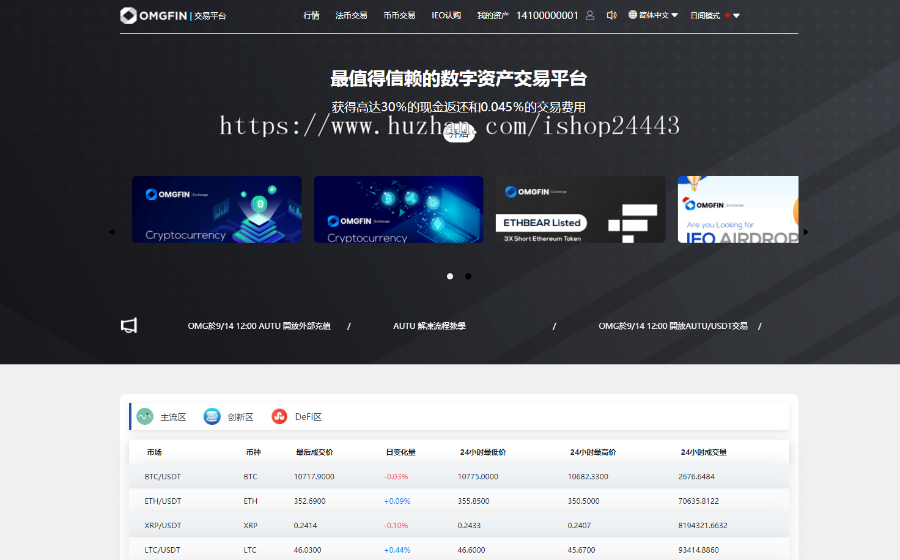Open announcement AUTU 解凍流程教學
Image resolution: width=900 pixels, height=560 pixels.
coord(429,326)
